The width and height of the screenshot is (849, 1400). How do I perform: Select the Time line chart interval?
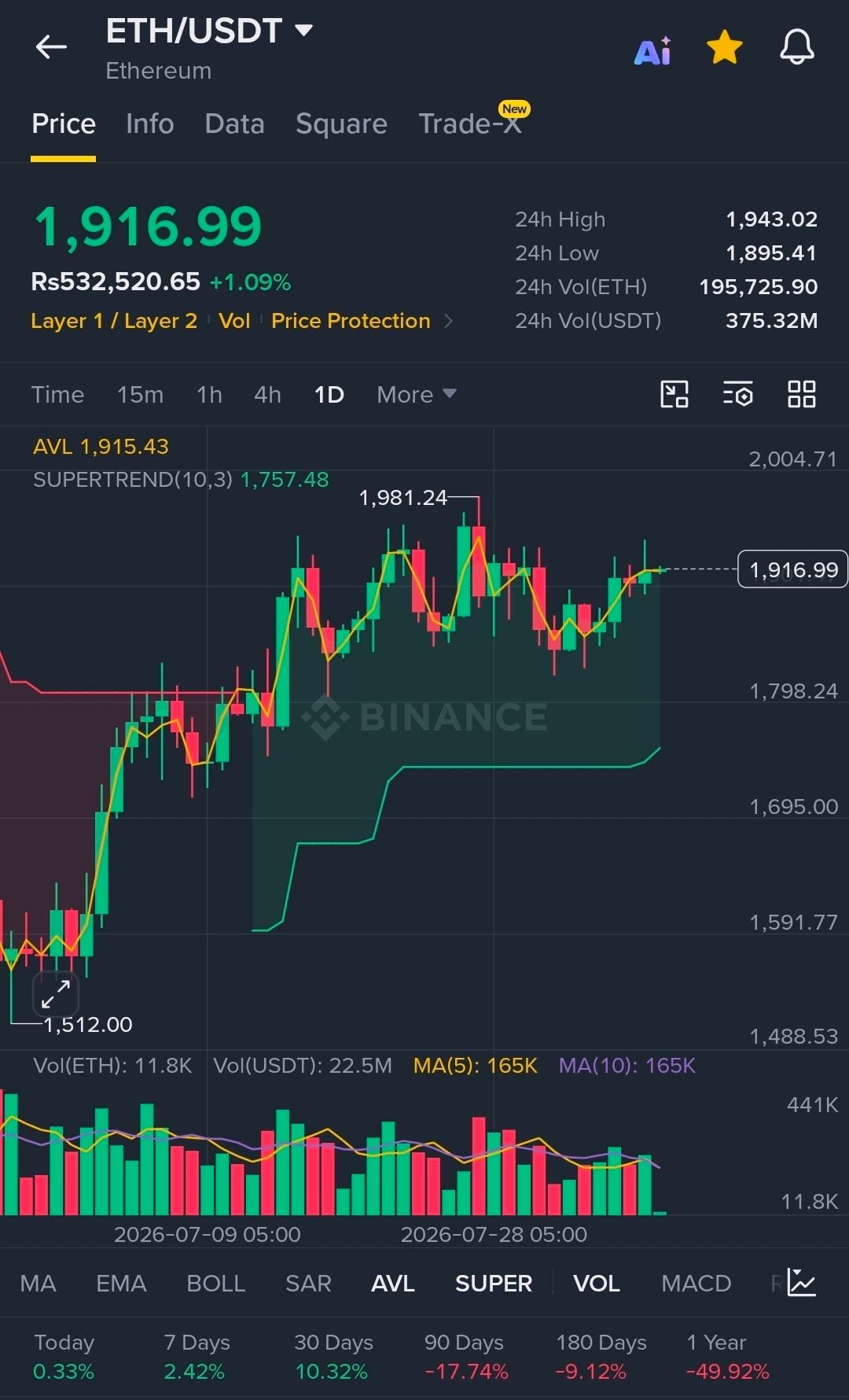click(57, 394)
